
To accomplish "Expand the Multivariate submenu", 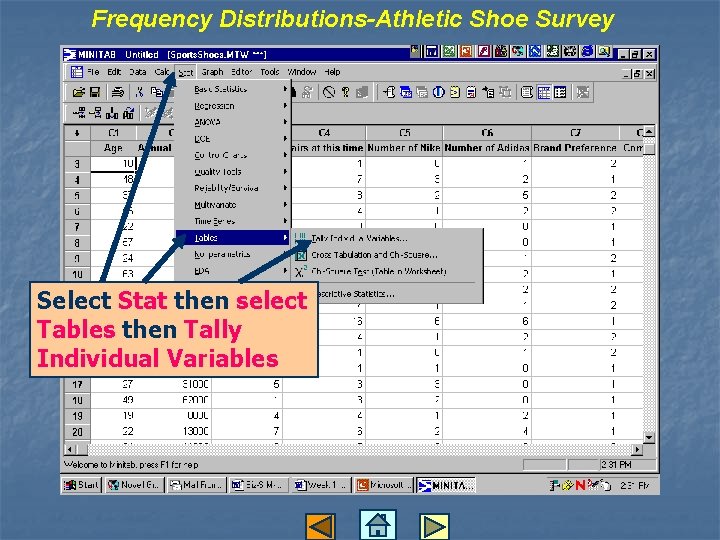I will pyautogui.click(x=233, y=205).
